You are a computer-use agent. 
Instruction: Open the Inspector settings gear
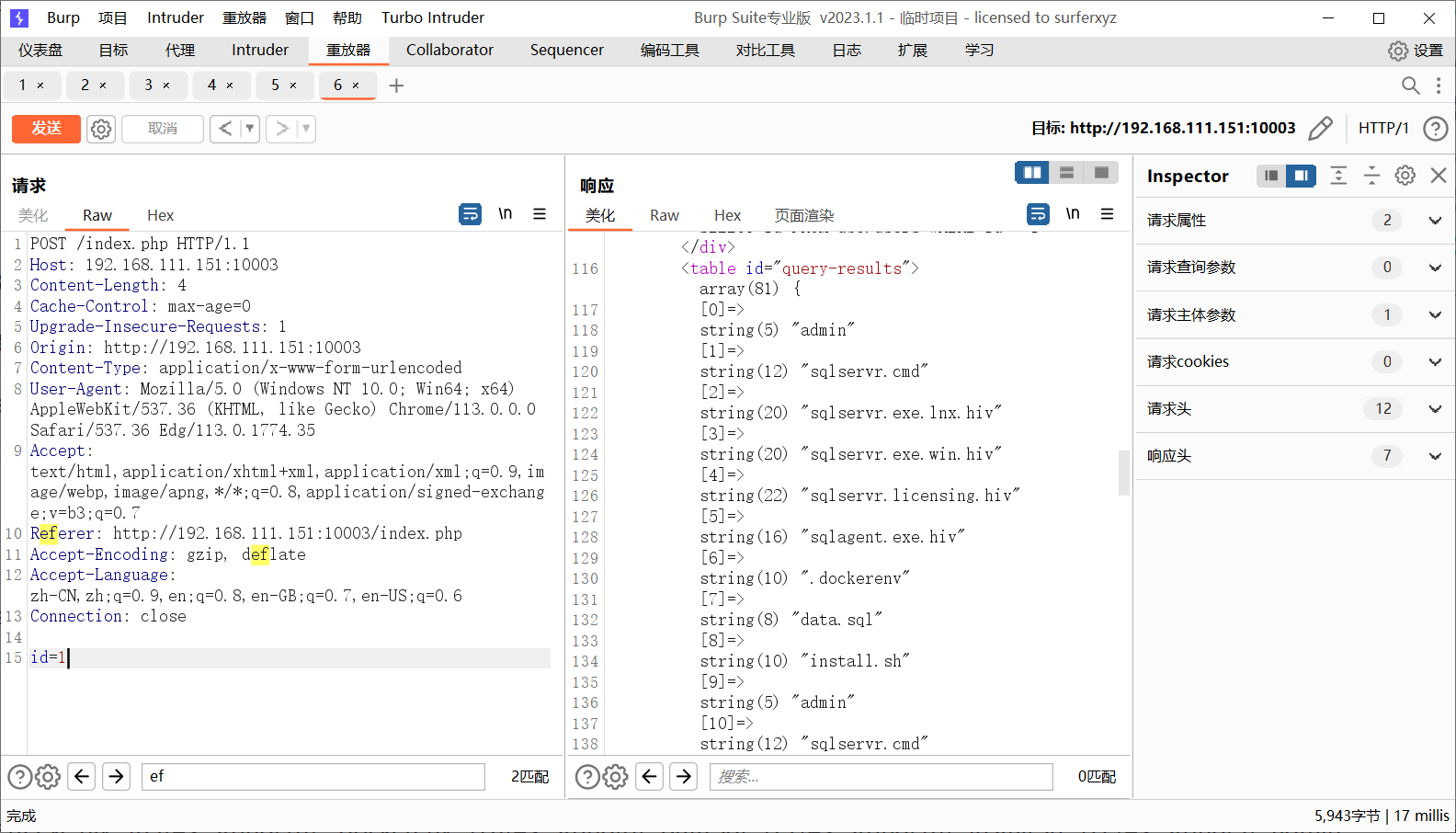click(x=1405, y=176)
